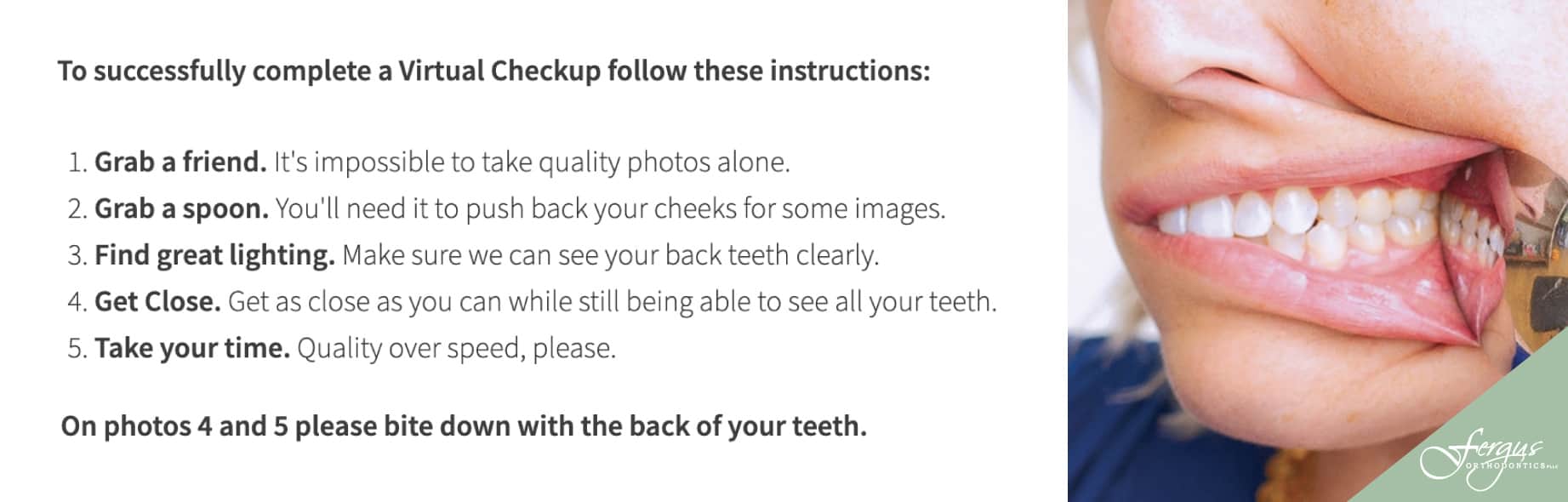1568x502 pixels.
Task: Click the list number 1 marker
Action: (x=77, y=163)
